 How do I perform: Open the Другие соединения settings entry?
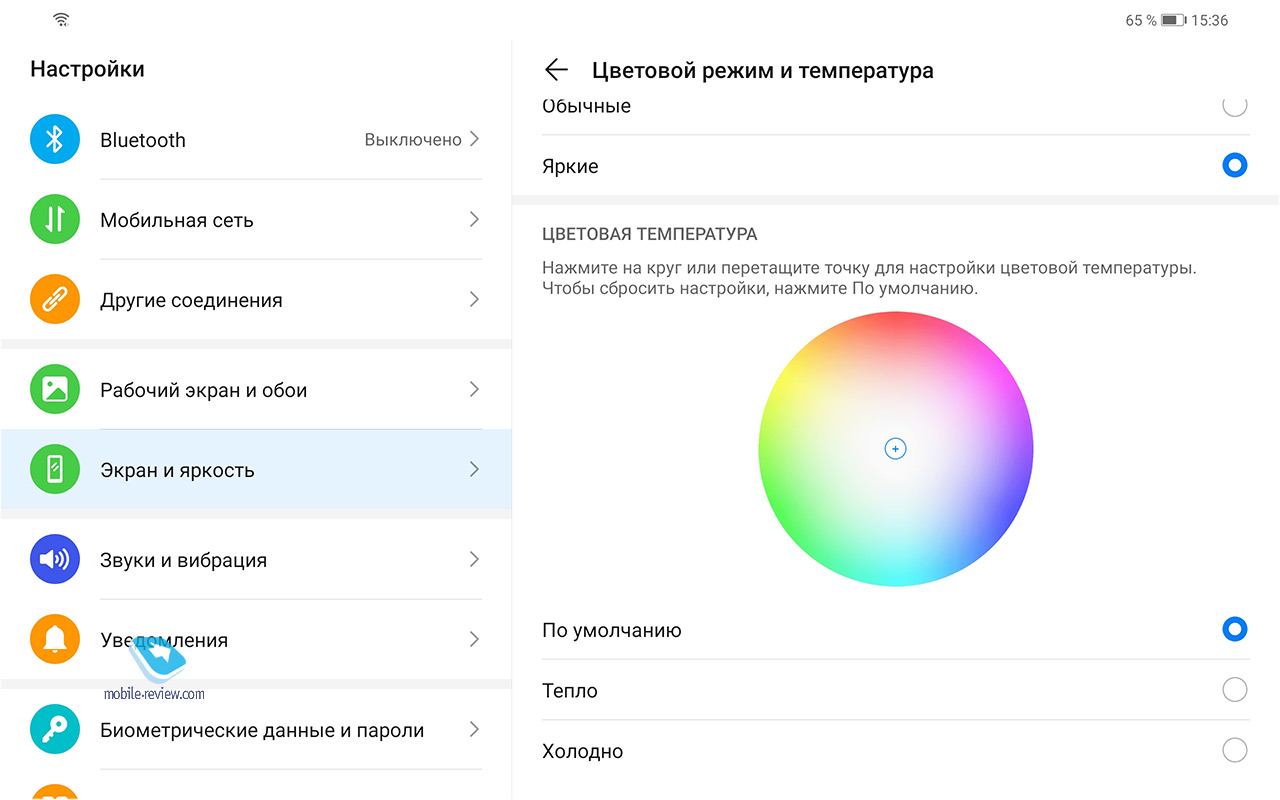(x=256, y=299)
